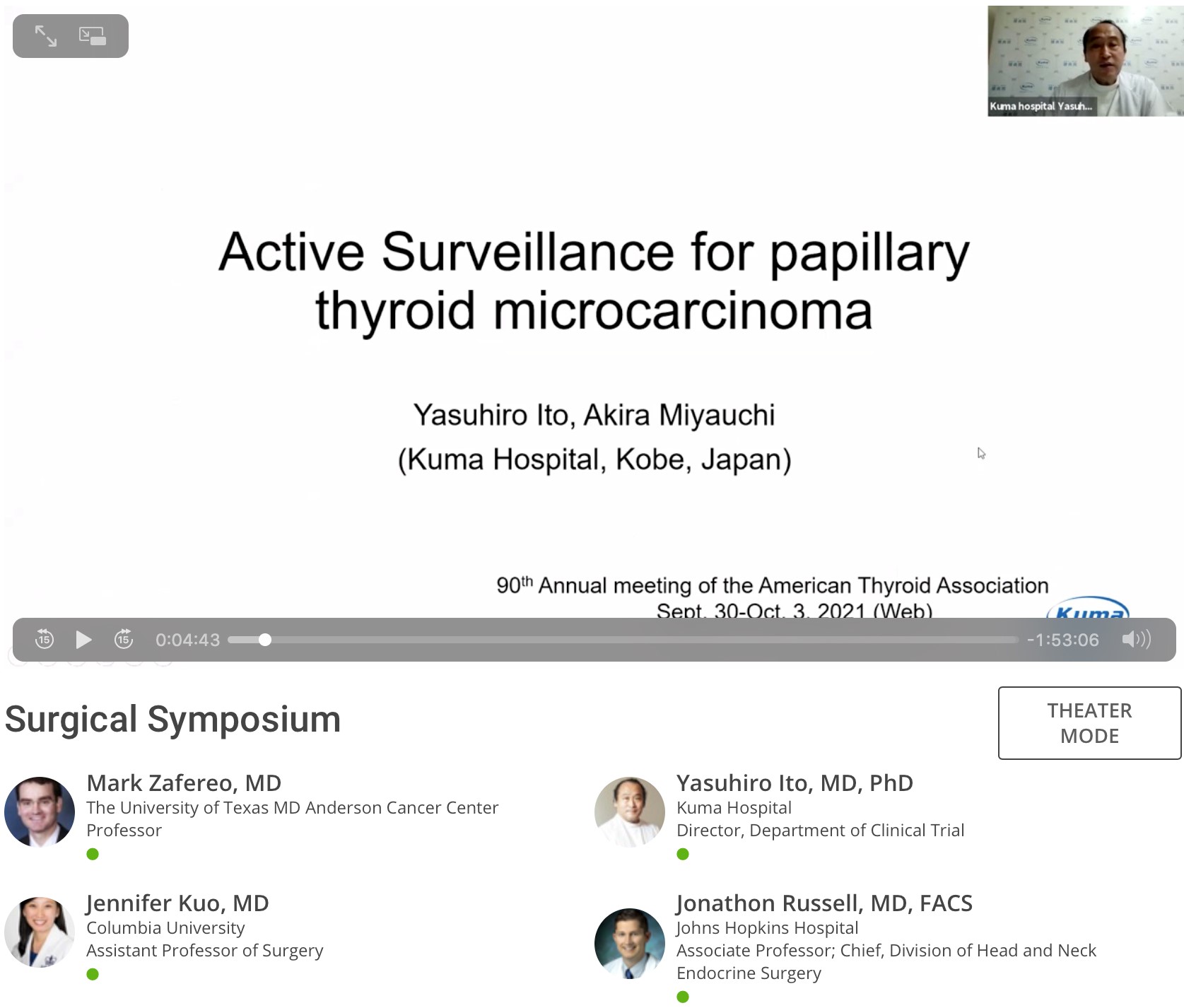Viewport: 1184px width, 1008px height.
Task: Activate picture-in-picture mode icon
Action: pyautogui.click(x=92, y=35)
